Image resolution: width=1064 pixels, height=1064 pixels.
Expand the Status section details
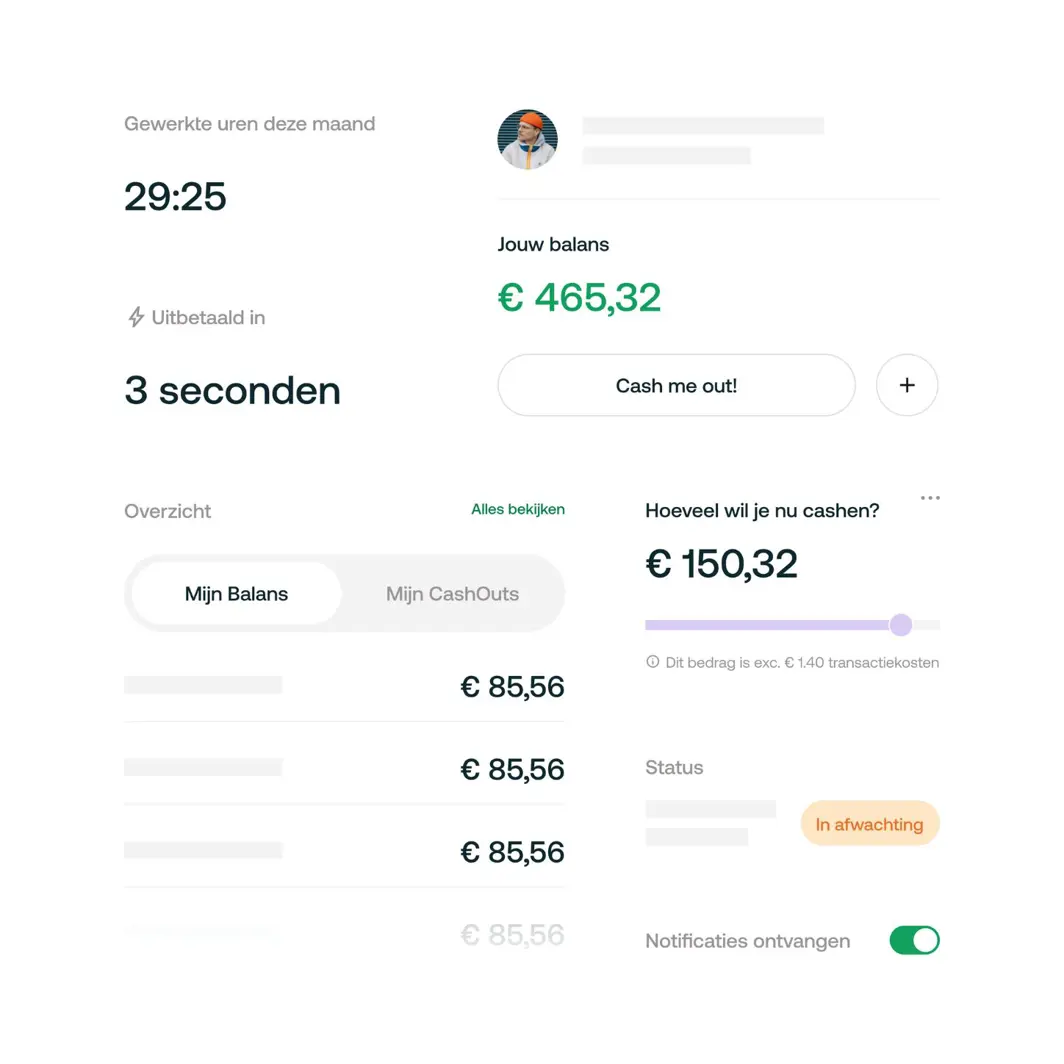pyautogui.click(x=674, y=768)
